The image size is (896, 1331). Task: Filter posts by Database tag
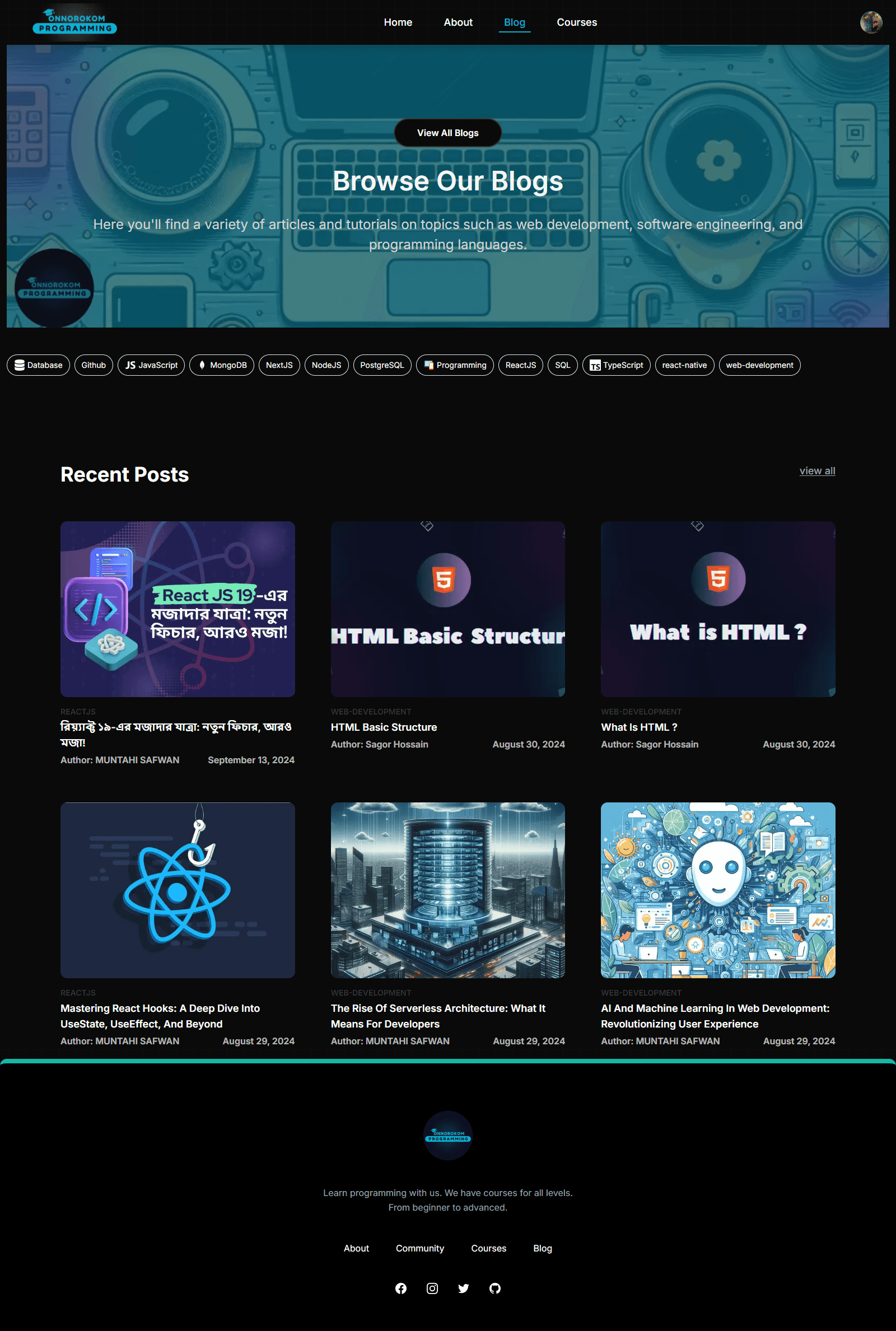38,365
